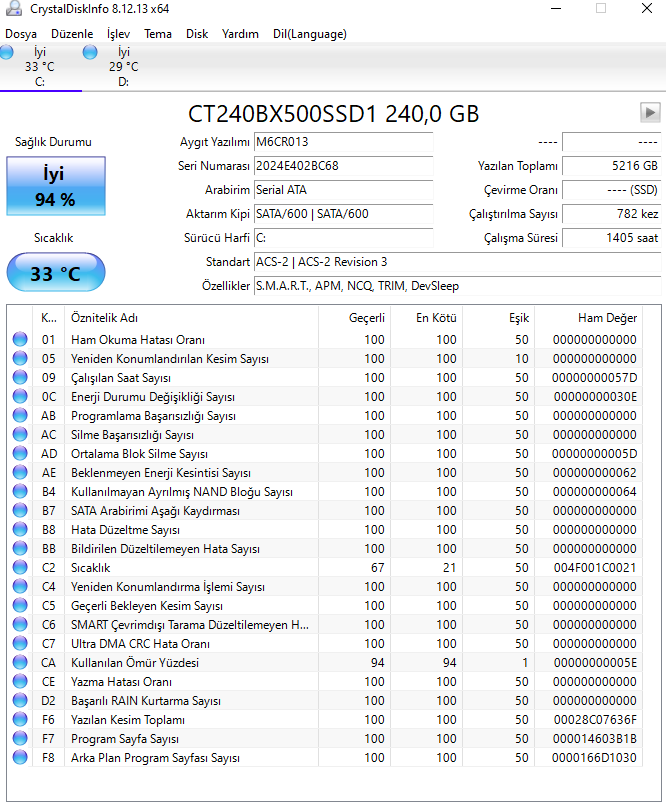Click the Çalışma Süresi value 1405 saat

coord(611,238)
